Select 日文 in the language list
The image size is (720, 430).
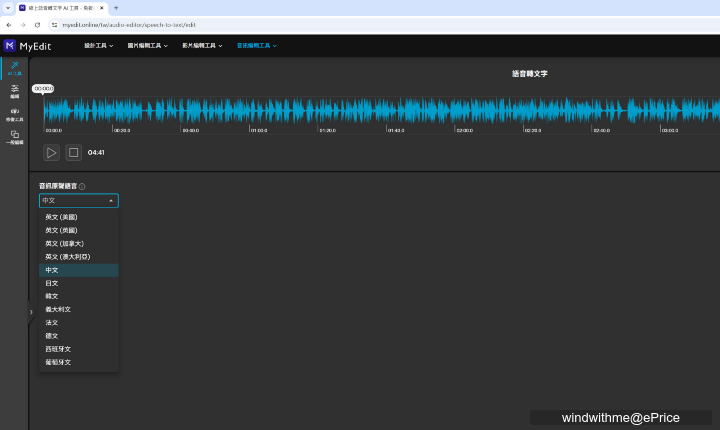[52, 283]
